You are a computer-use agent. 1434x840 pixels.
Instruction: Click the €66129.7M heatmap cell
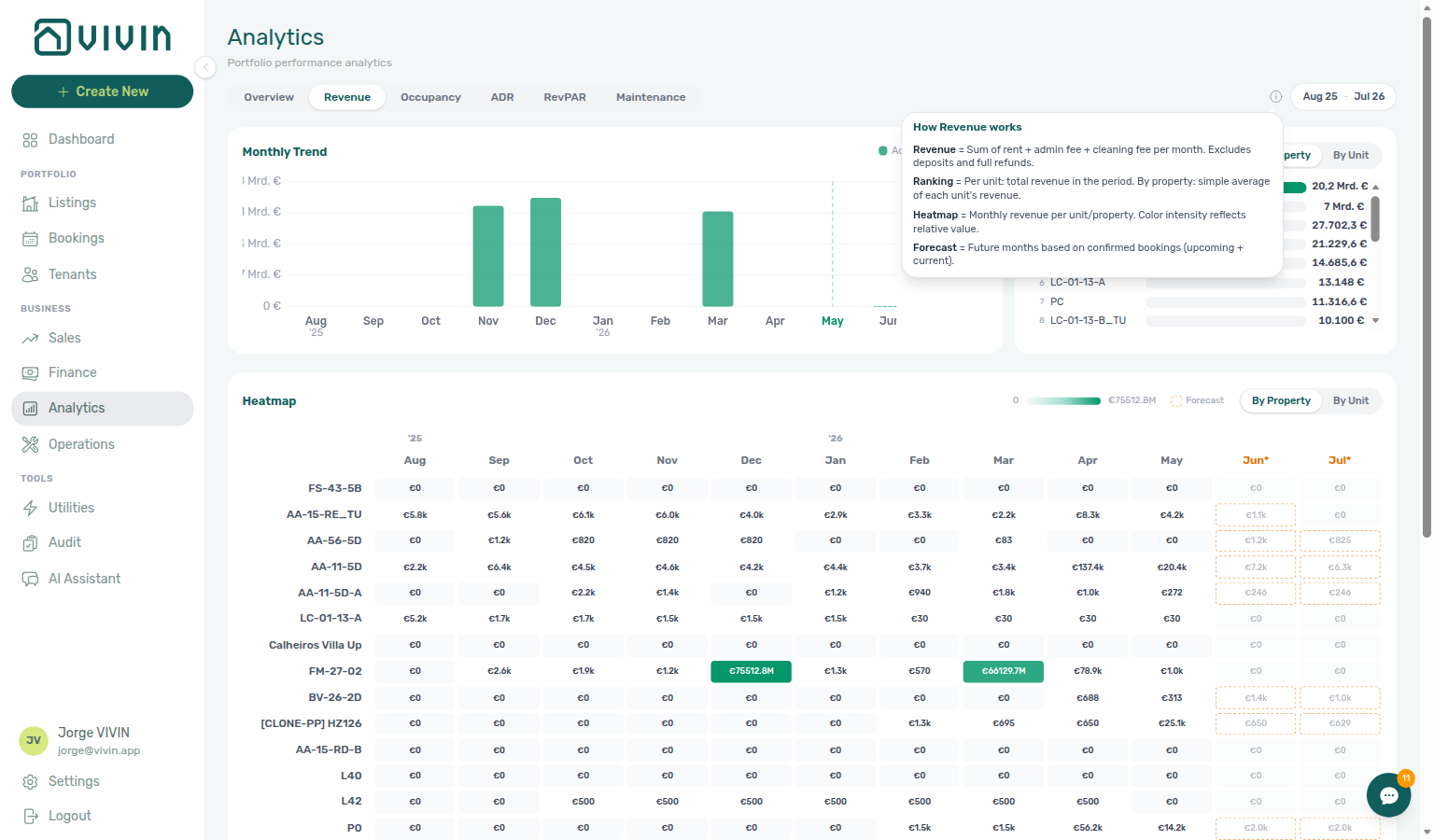pos(1004,671)
